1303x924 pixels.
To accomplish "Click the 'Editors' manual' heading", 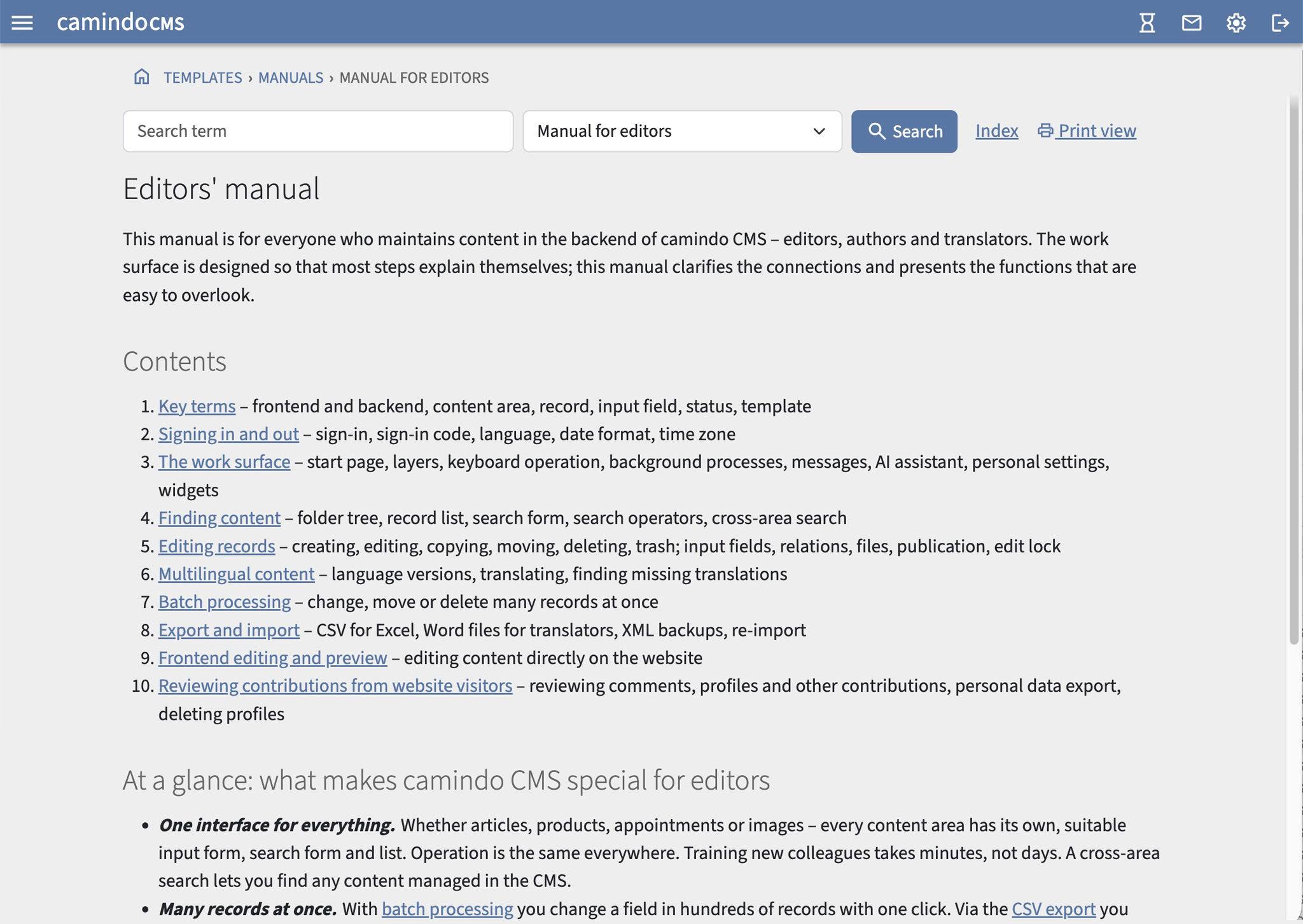I will (221, 189).
